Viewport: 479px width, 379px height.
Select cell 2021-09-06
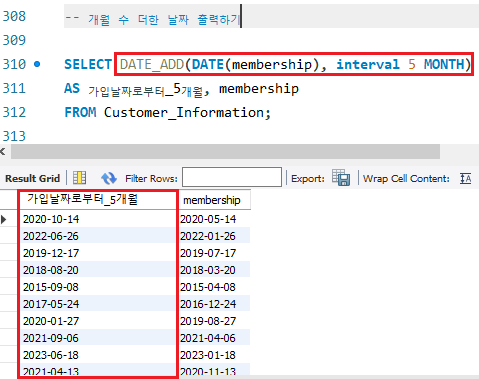click(x=97, y=338)
